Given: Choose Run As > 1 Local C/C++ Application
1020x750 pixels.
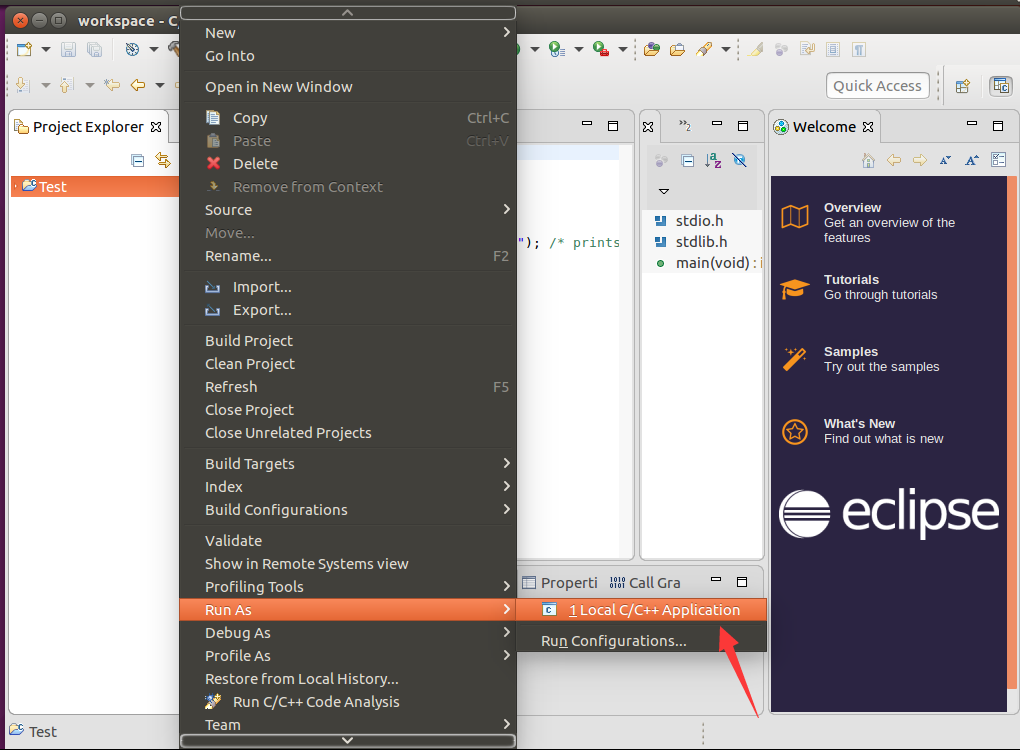Looking at the screenshot, I should (641, 609).
